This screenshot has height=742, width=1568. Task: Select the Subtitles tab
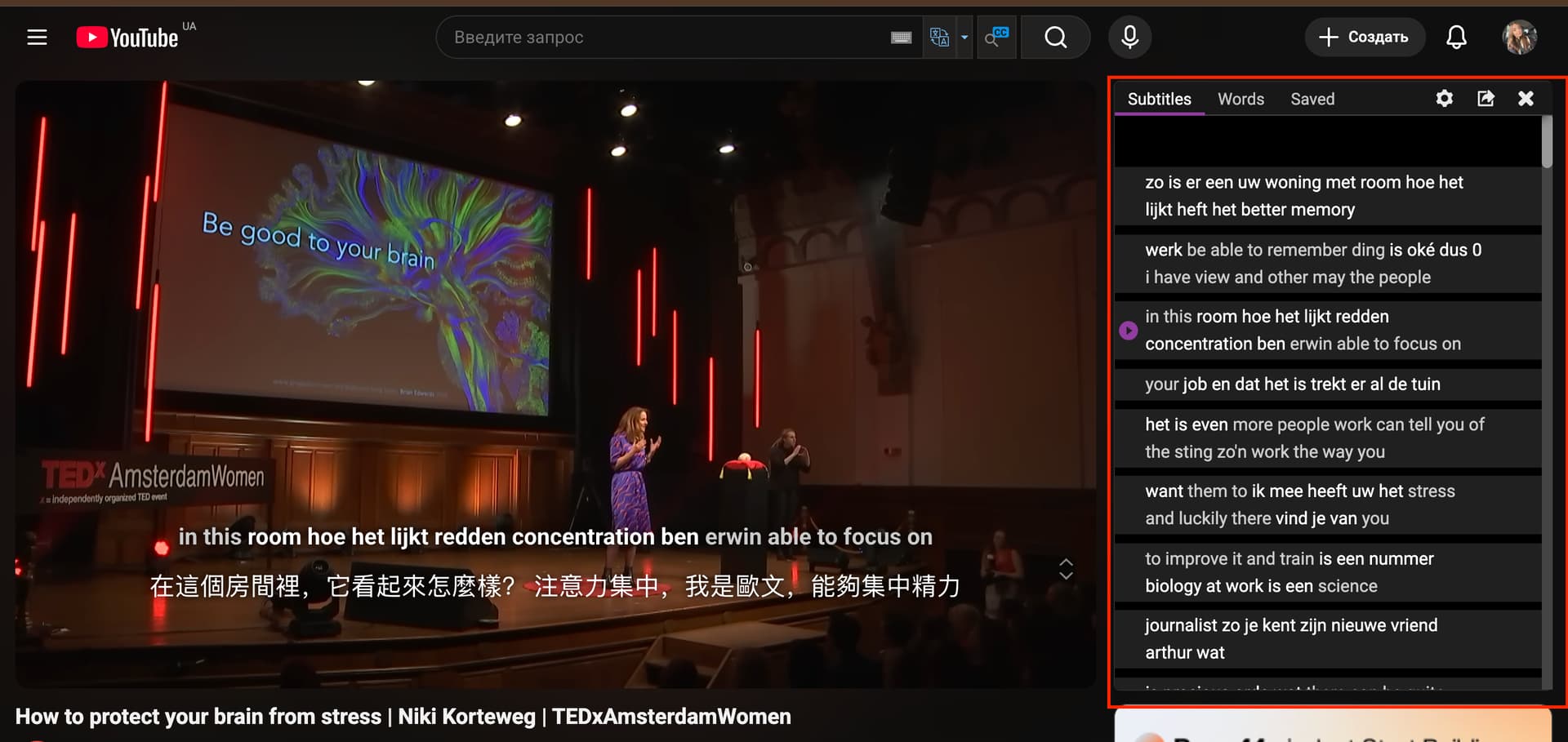(x=1159, y=99)
